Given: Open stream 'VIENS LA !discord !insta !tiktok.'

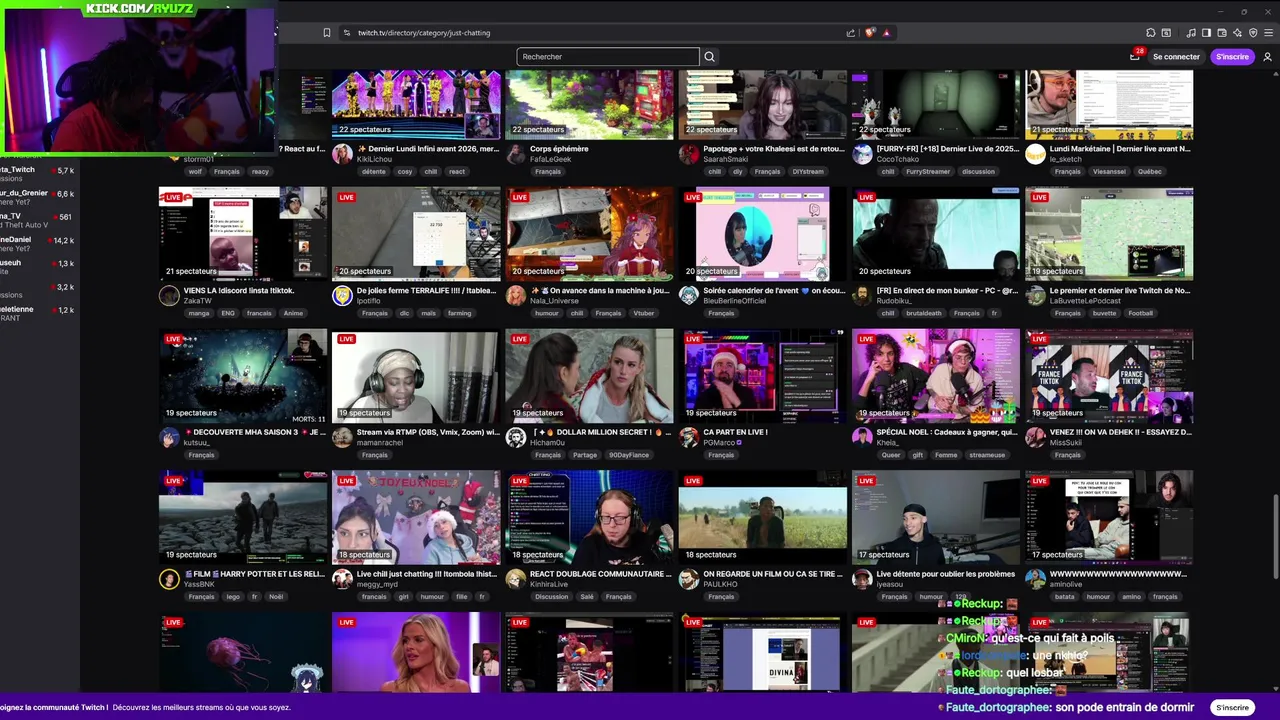Looking at the screenshot, I should pos(239,290).
